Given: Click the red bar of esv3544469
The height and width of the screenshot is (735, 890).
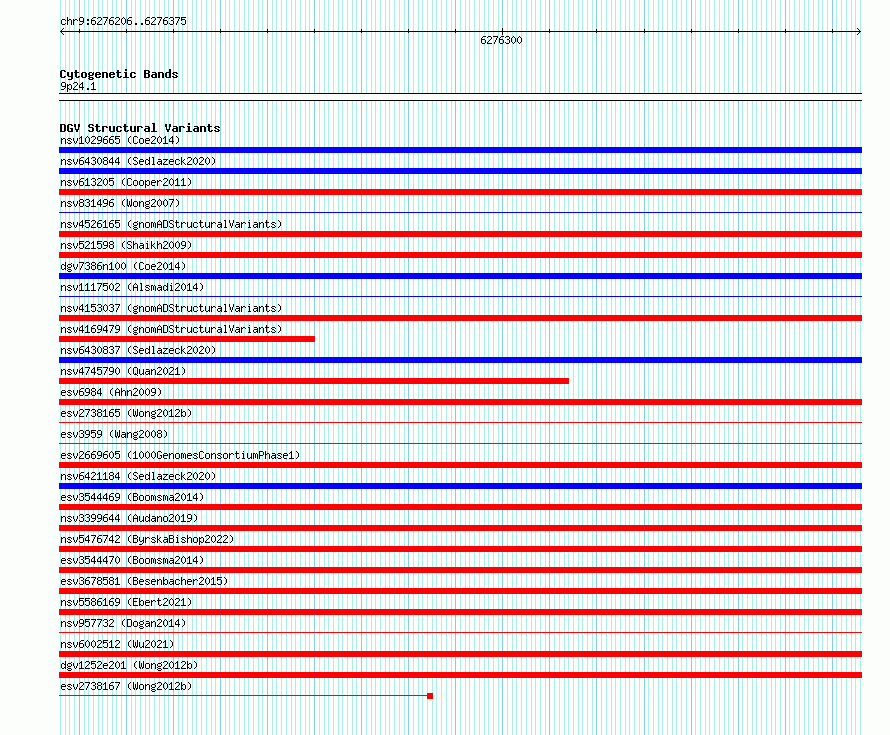Looking at the screenshot, I should tap(460, 507).
